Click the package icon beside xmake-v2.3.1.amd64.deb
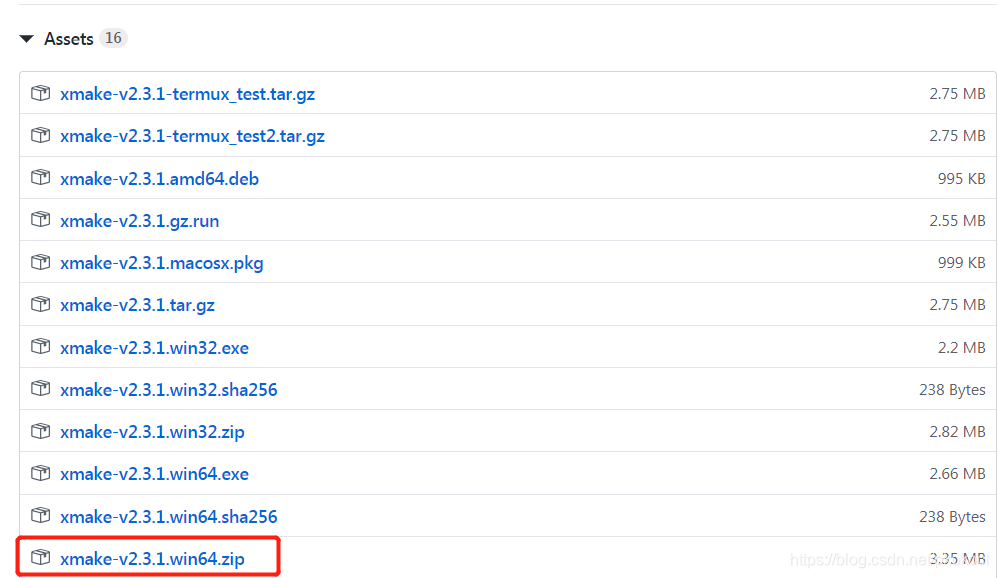Screen dimensions: 998x578 [40, 178]
